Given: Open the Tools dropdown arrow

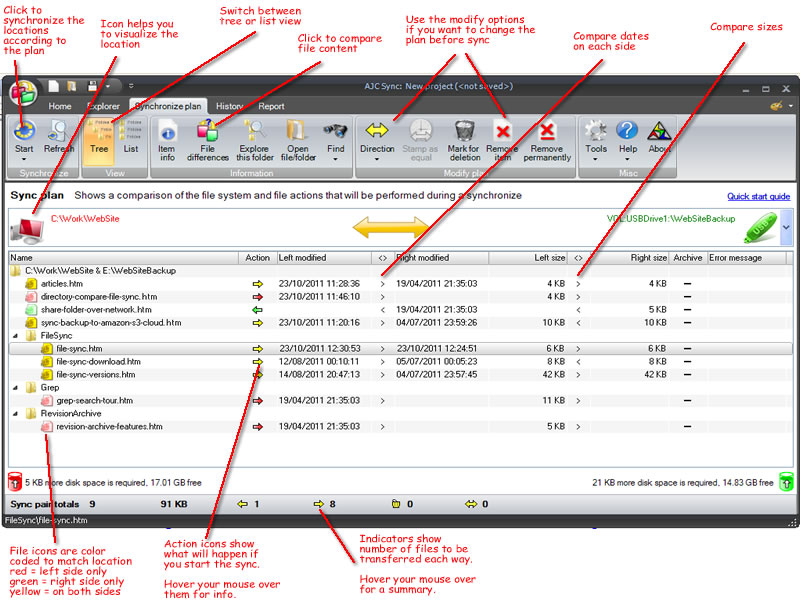Looking at the screenshot, I should pyautogui.click(x=595, y=159).
